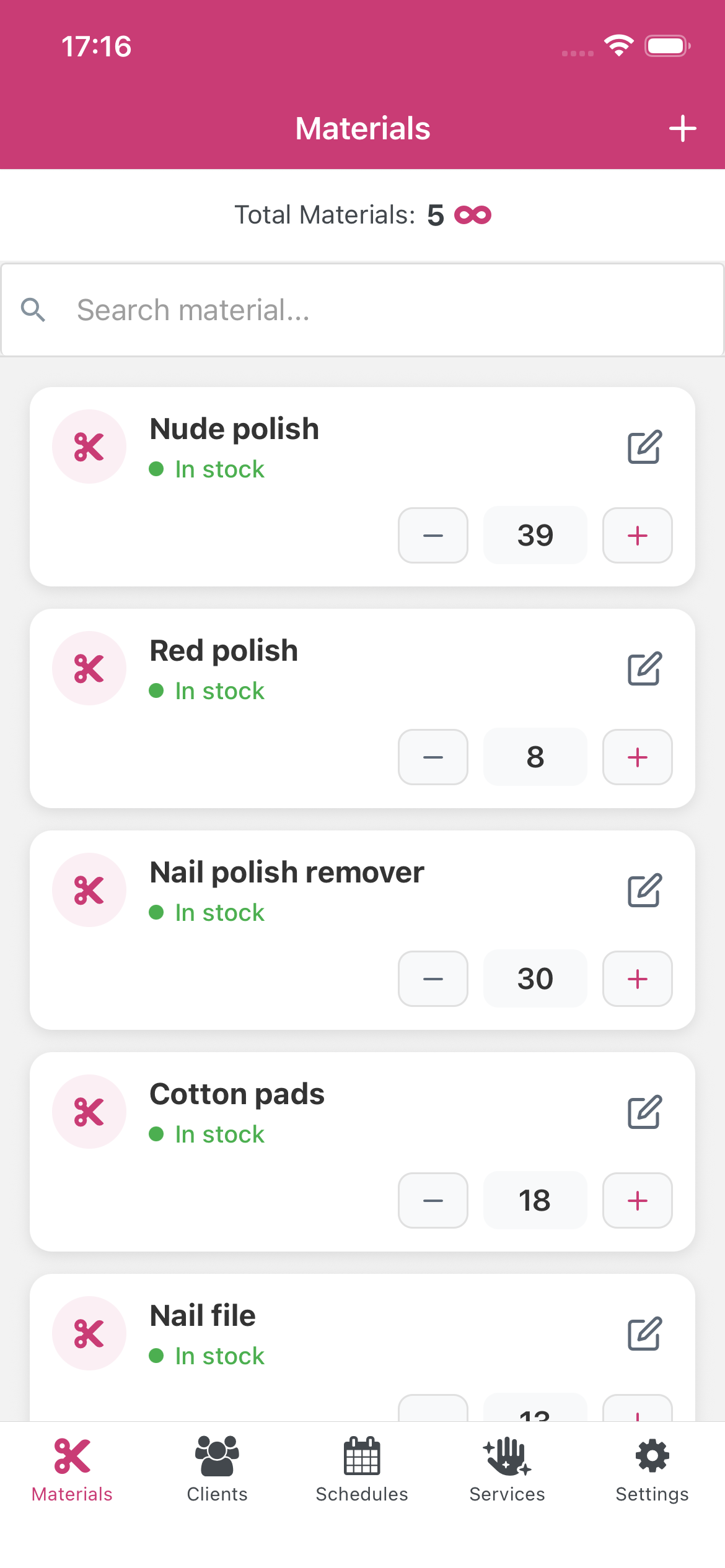Image resolution: width=725 pixels, height=1568 pixels.
Task: Open Settings from bottom bar
Action: tap(652, 1469)
